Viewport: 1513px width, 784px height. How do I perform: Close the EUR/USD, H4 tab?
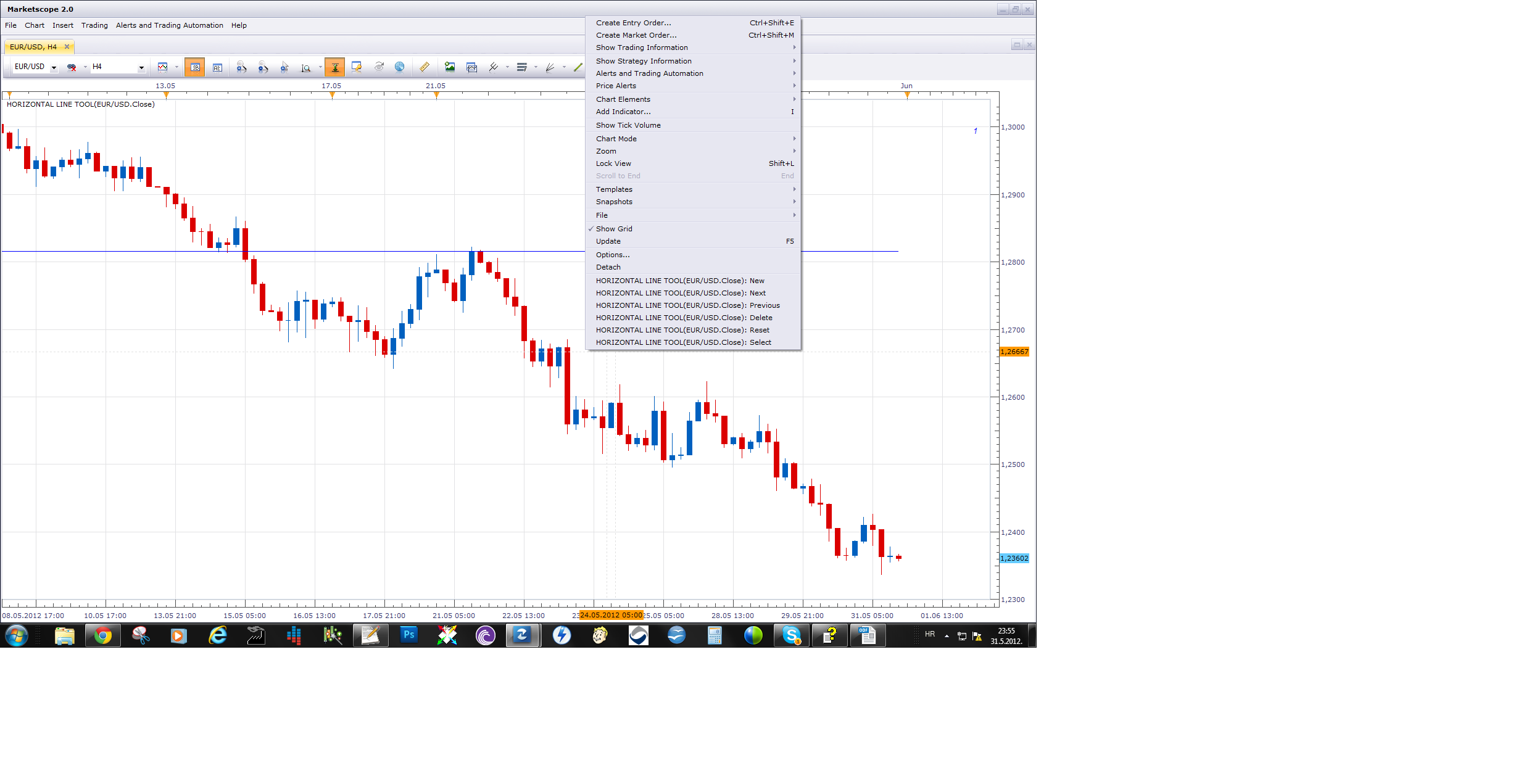pyautogui.click(x=67, y=47)
